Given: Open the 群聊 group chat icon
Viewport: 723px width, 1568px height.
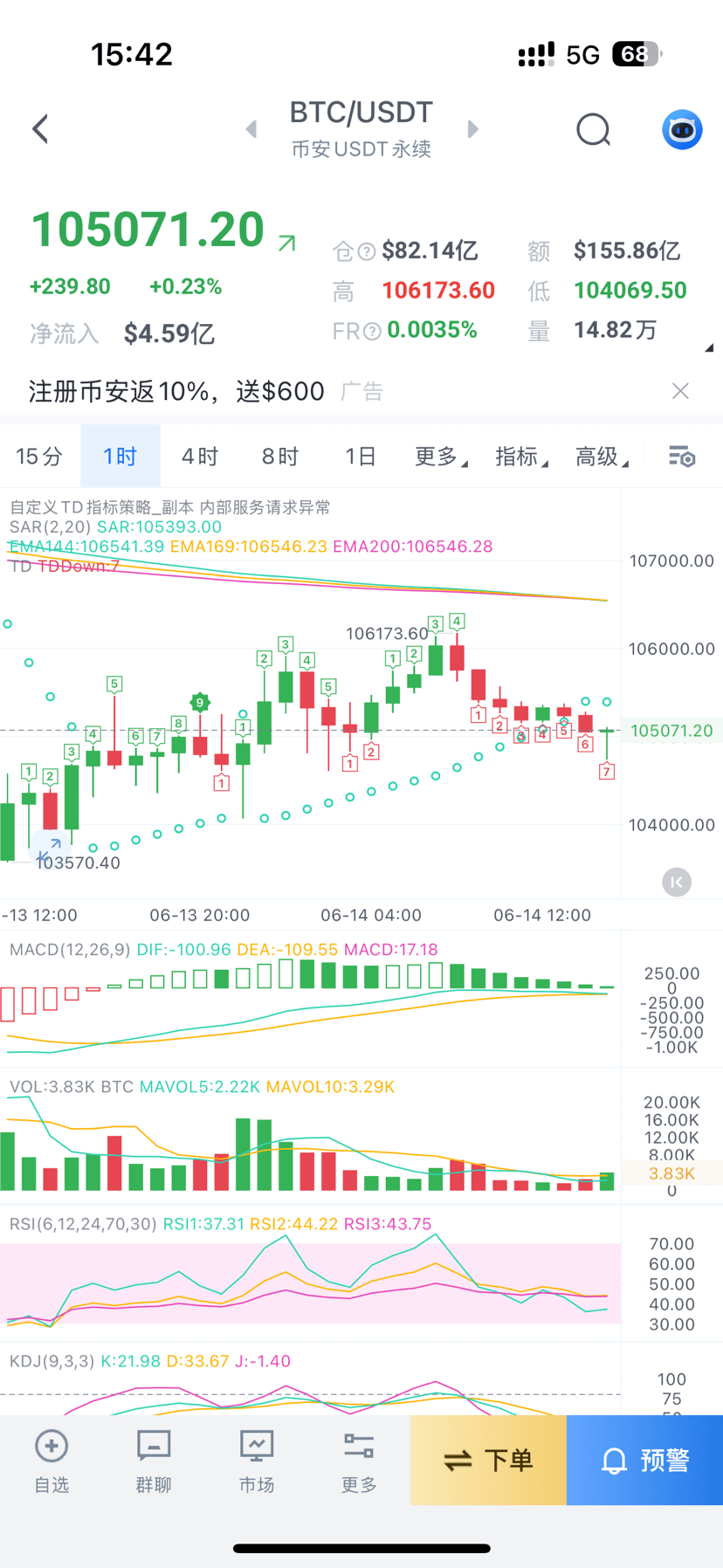Looking at the screenshot, I should (154, 1447).
